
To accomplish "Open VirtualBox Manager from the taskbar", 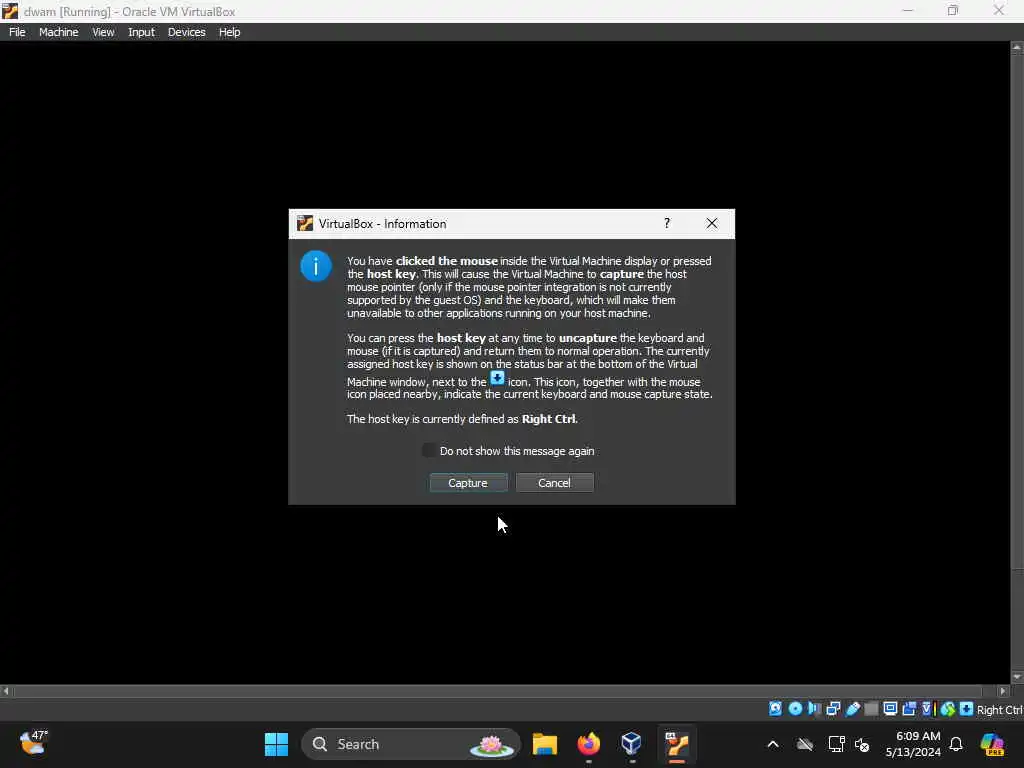I will 632,744.
